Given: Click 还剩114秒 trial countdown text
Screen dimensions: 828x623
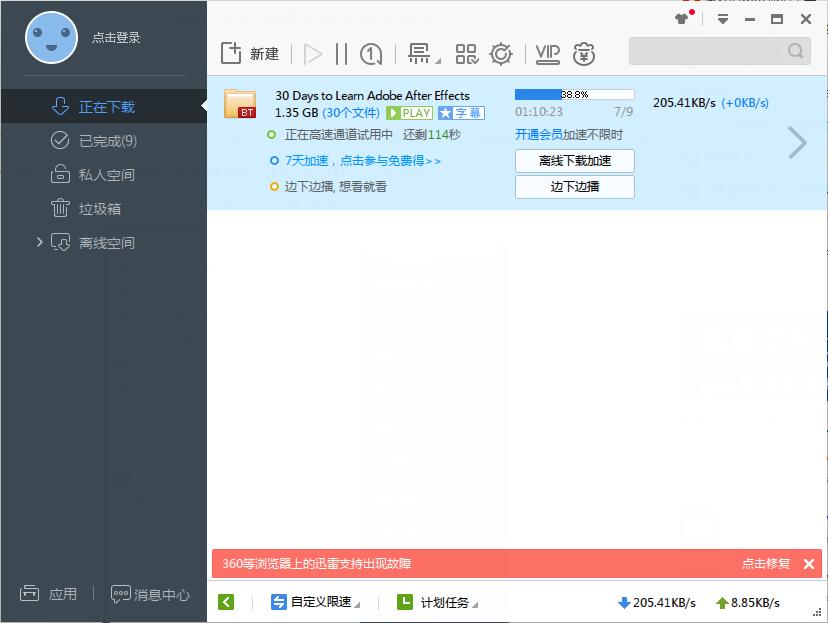Looking at the screenshot, I should coord(431,135).
